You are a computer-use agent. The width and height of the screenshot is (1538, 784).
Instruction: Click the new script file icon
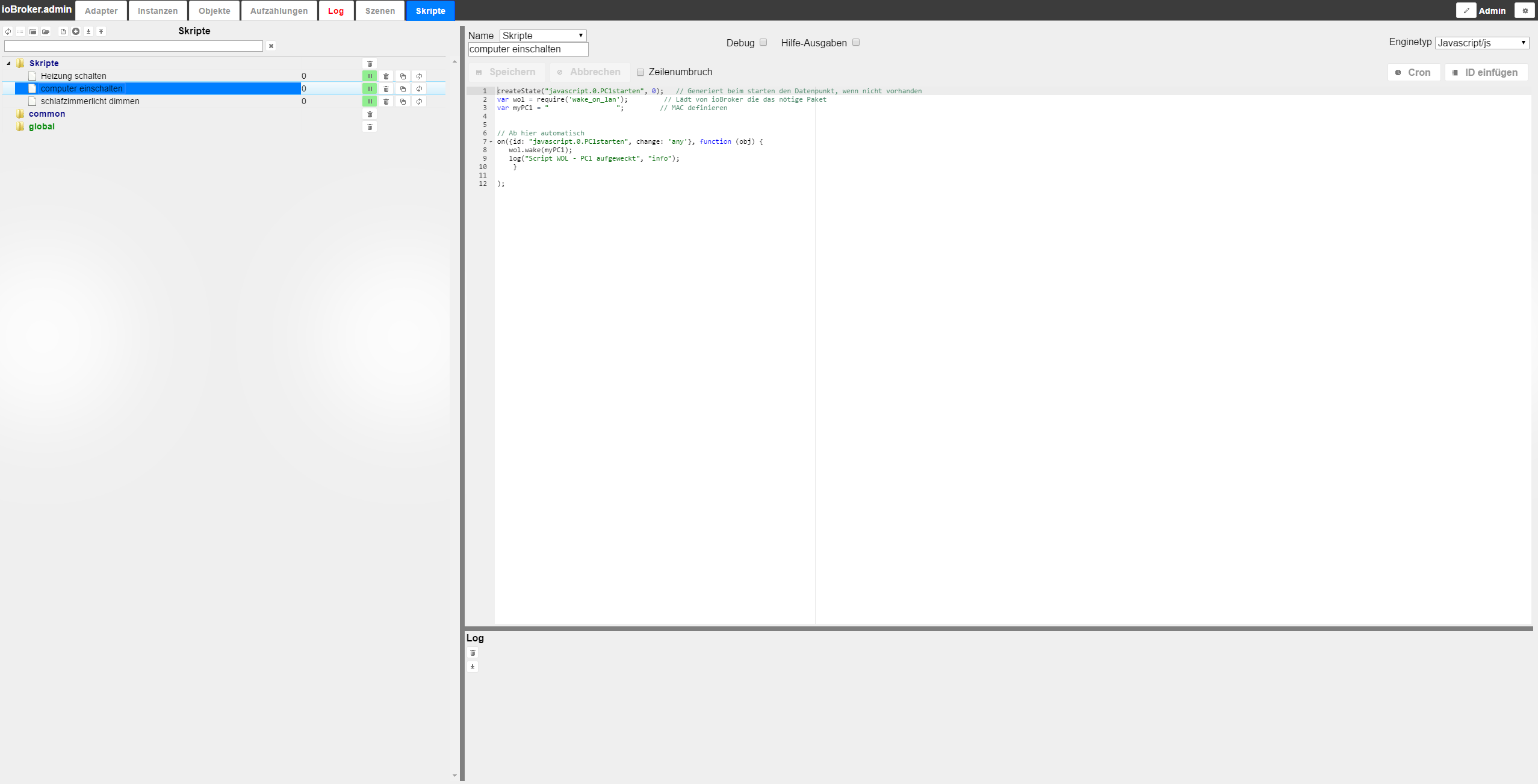pyautogui.click(x=63, y=31)
